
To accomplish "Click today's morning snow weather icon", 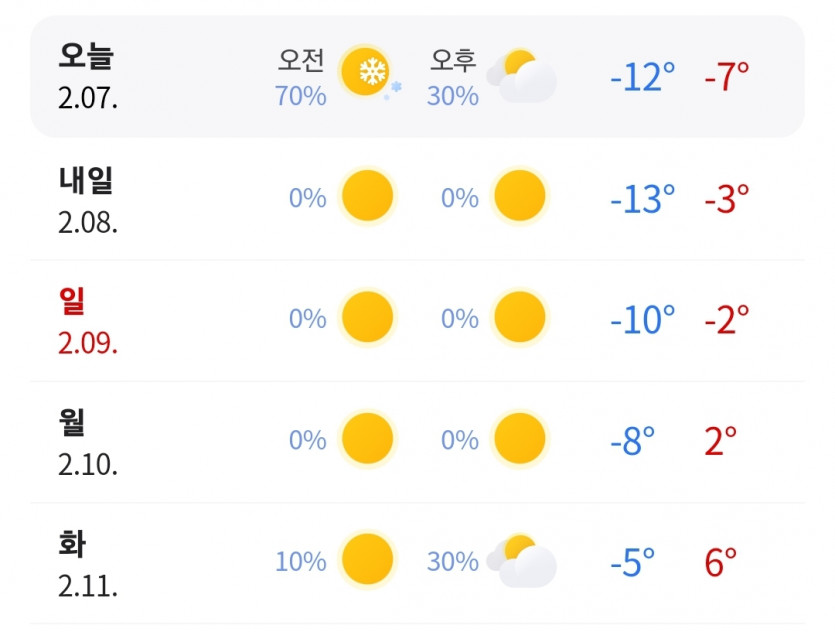I will [x=369, y=73].
